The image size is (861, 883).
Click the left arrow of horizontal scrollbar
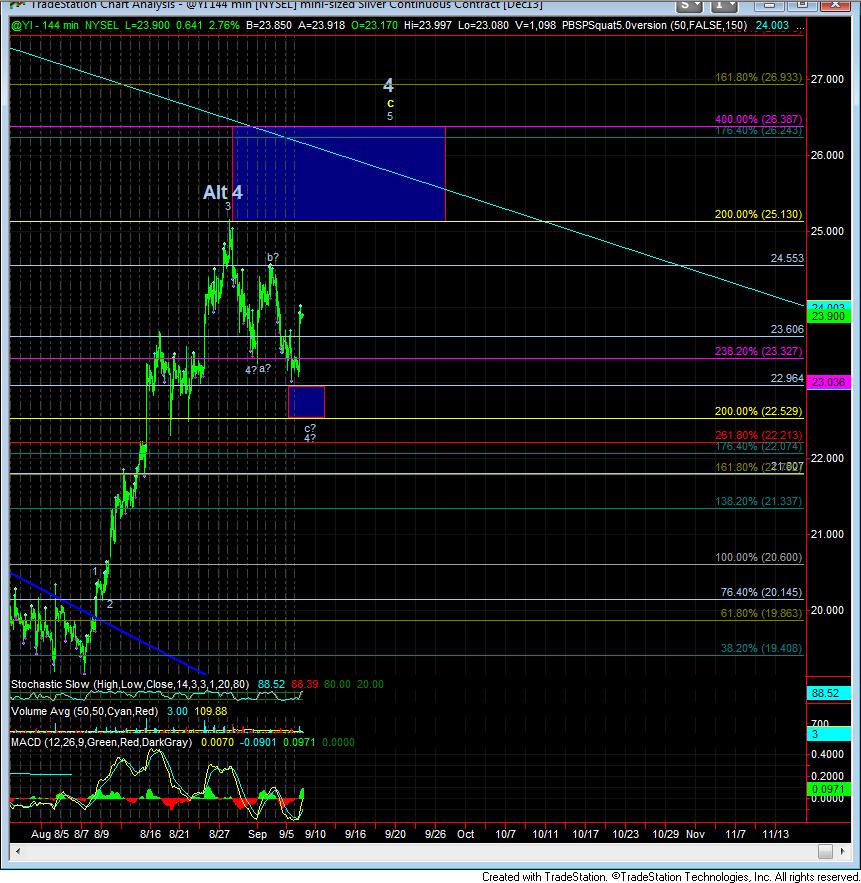click(18, 851)
